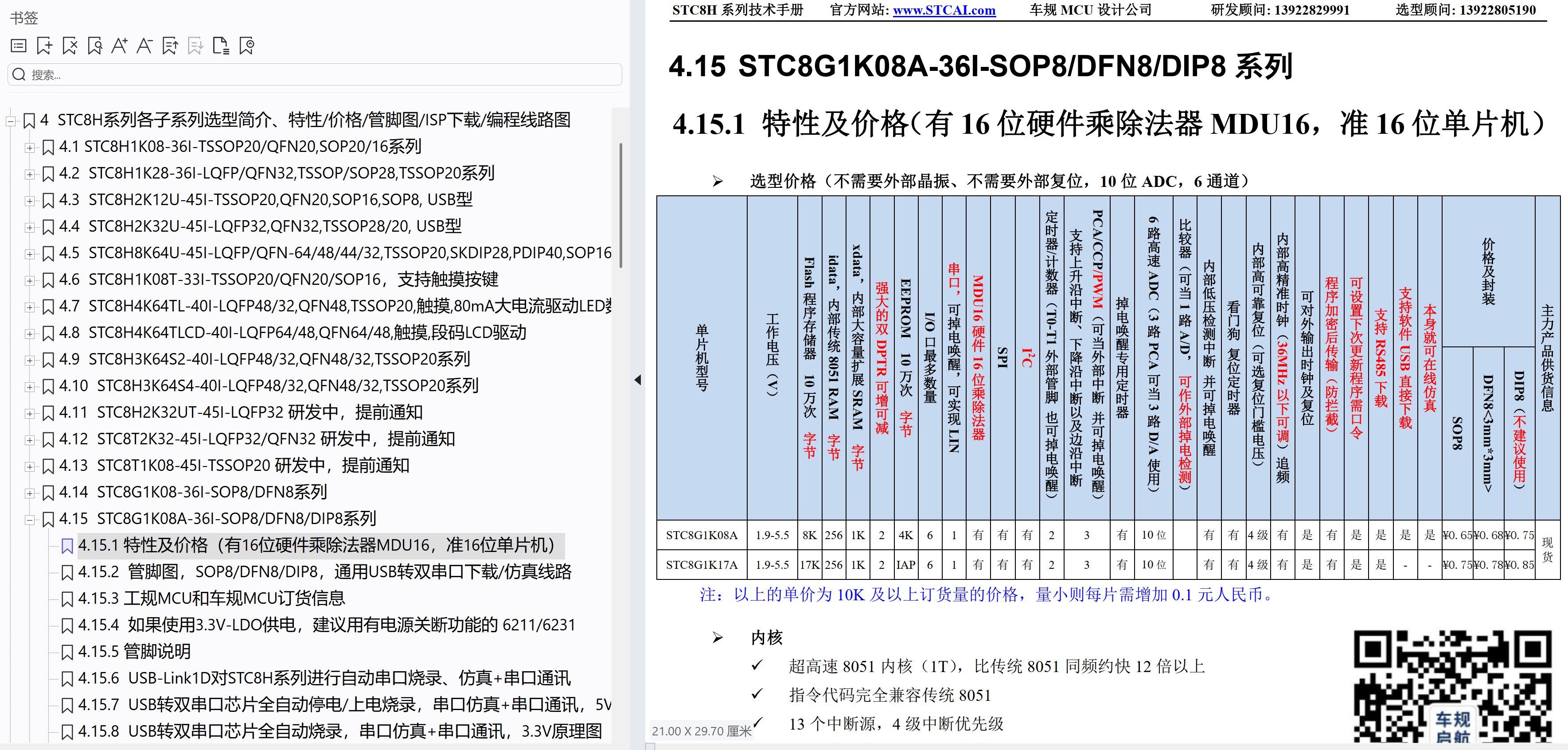Click the bookmark list options icon
1568x750 pixels.
coord(19,46)
